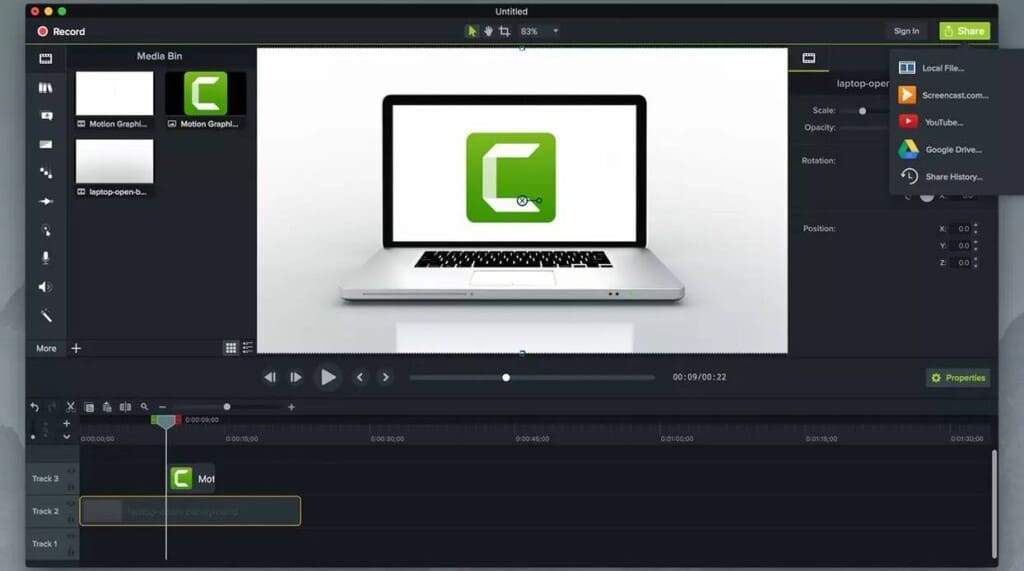Open the Behaviors dots icon
The height and width of the screenshot is (571, 1024).
[x=46, y=172]
